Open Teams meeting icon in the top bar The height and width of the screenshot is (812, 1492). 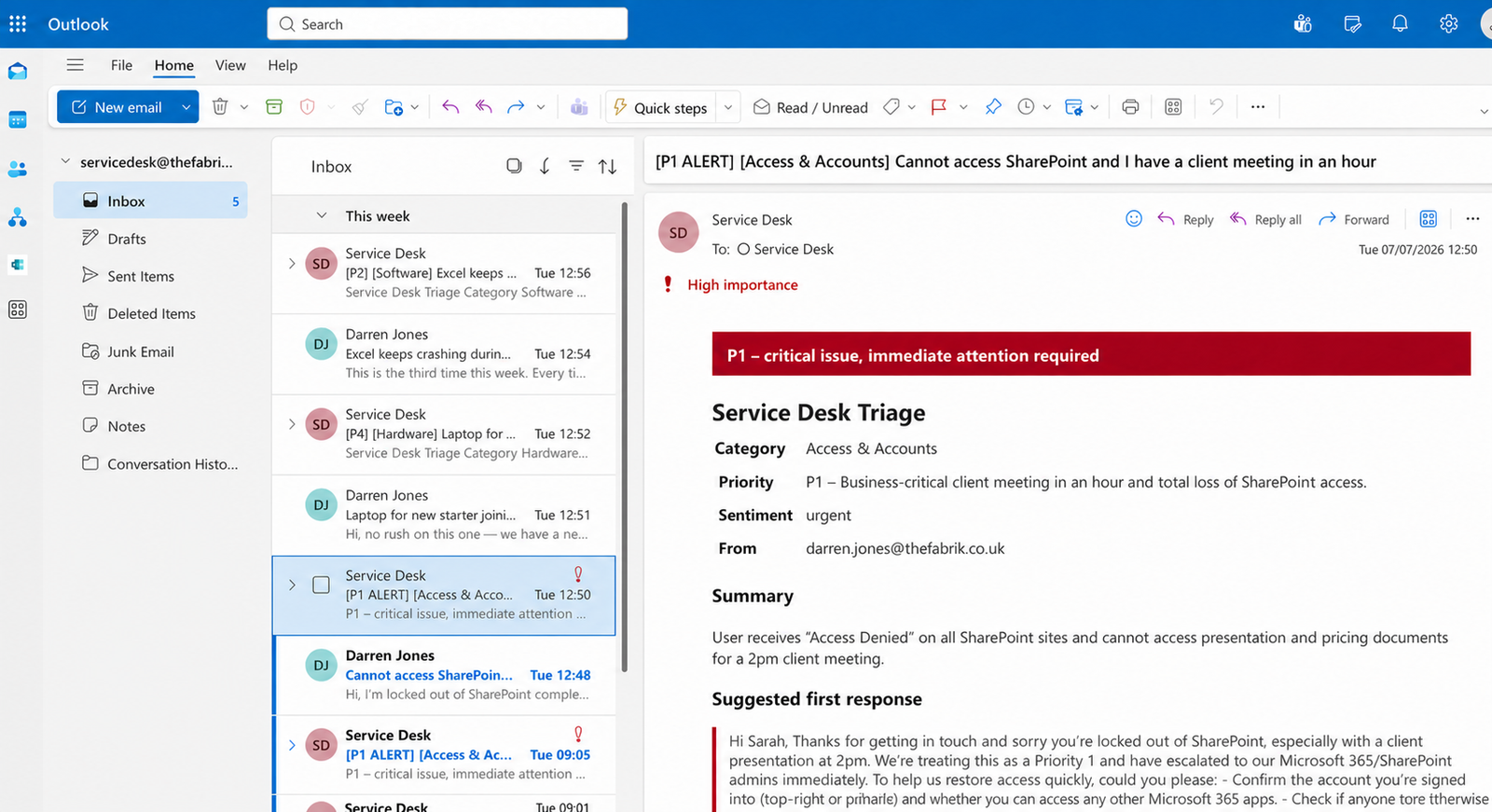click(1303, 24)
